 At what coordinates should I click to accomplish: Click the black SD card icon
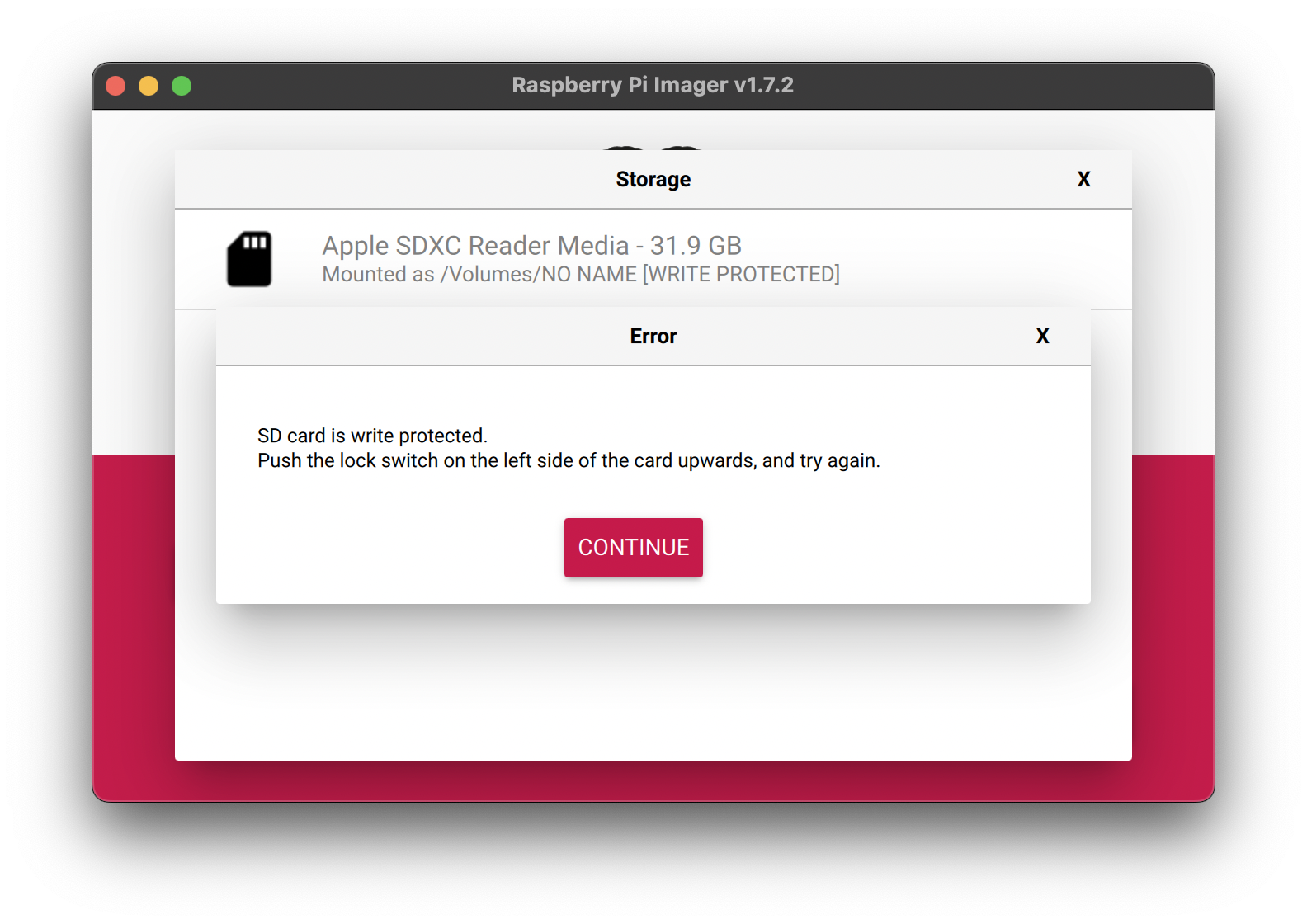249,259
